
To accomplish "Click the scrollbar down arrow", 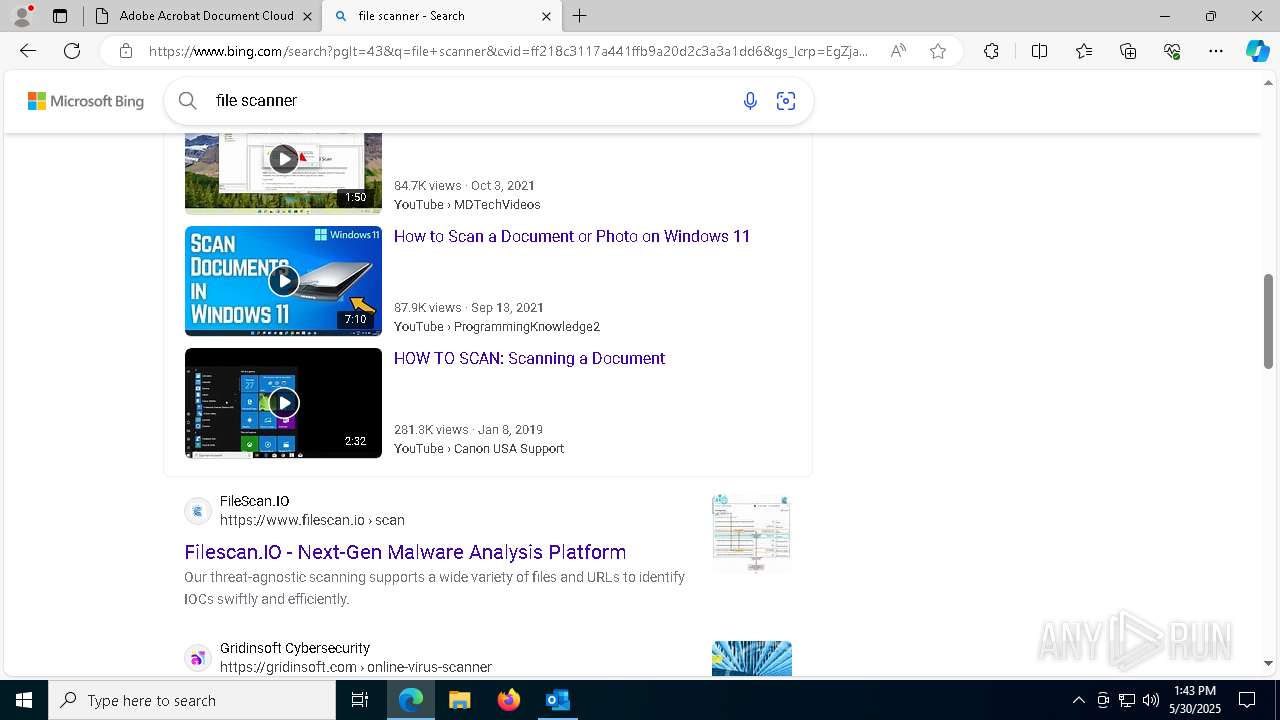I will point(1268,663).
